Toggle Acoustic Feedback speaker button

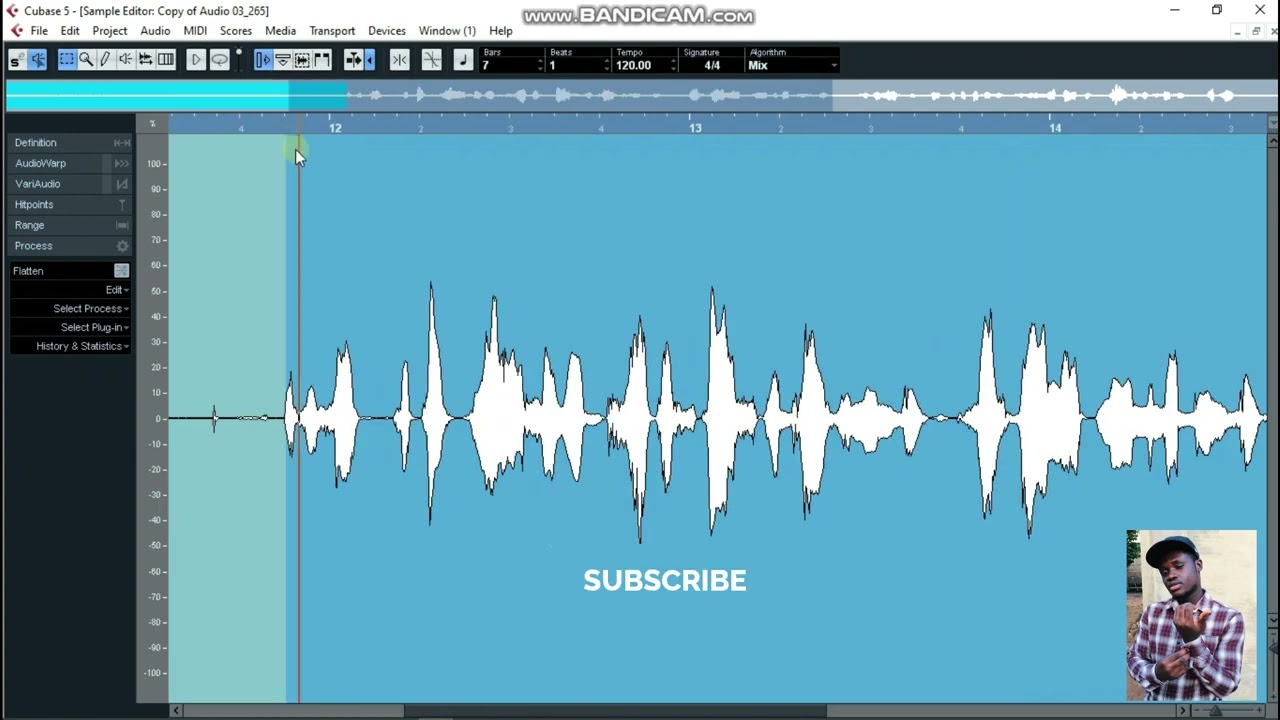pyautogui.click(x=38, y=60)
